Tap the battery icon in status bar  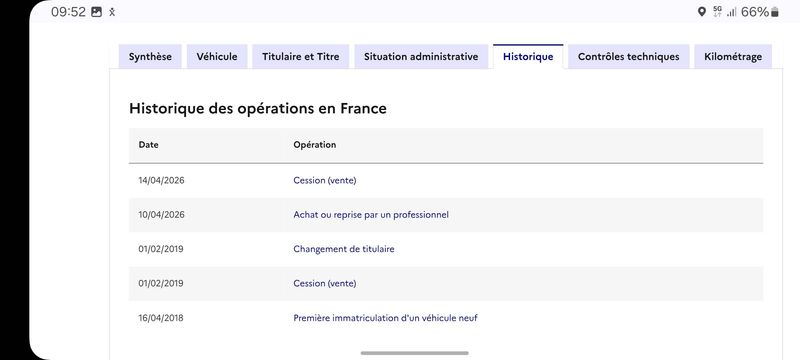coord(774,12)
